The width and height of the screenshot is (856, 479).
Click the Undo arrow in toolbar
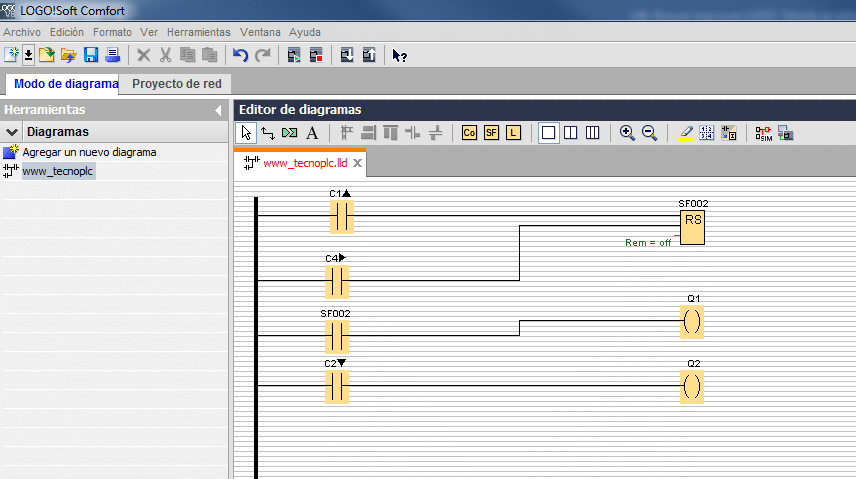pyautogui.click(x=240, y=55)
